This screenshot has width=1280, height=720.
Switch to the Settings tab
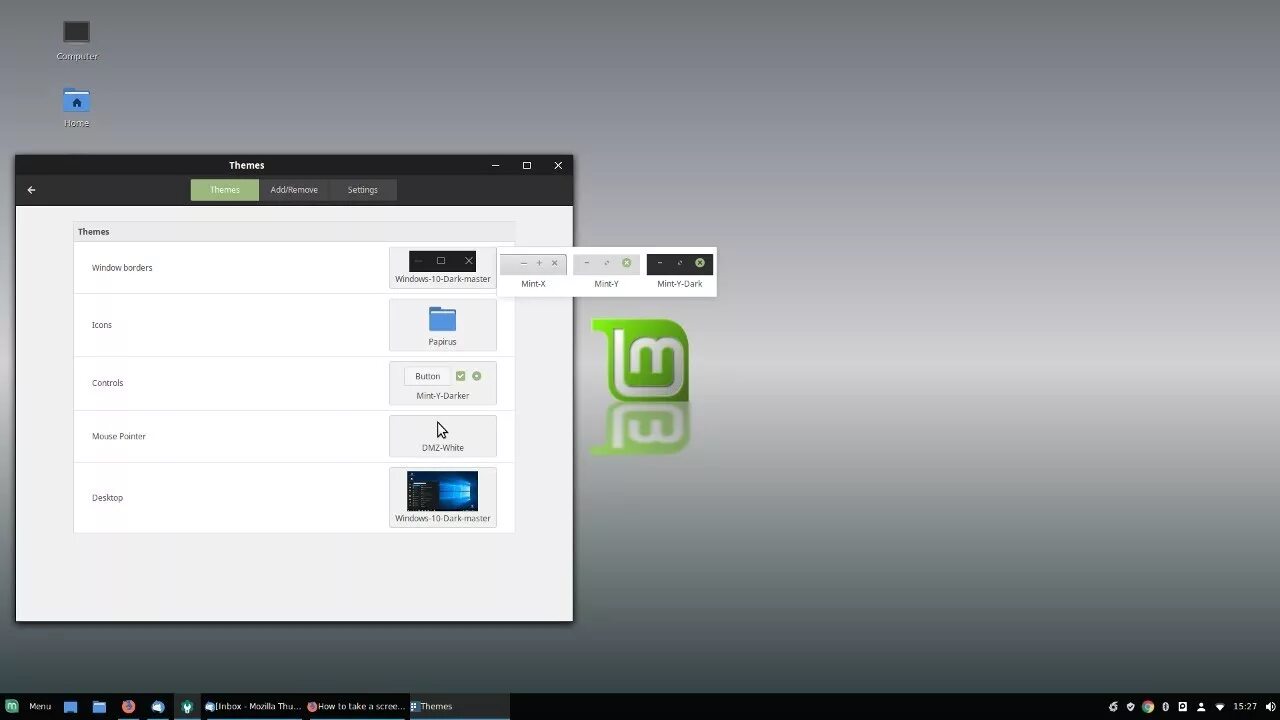pos(362,189)
